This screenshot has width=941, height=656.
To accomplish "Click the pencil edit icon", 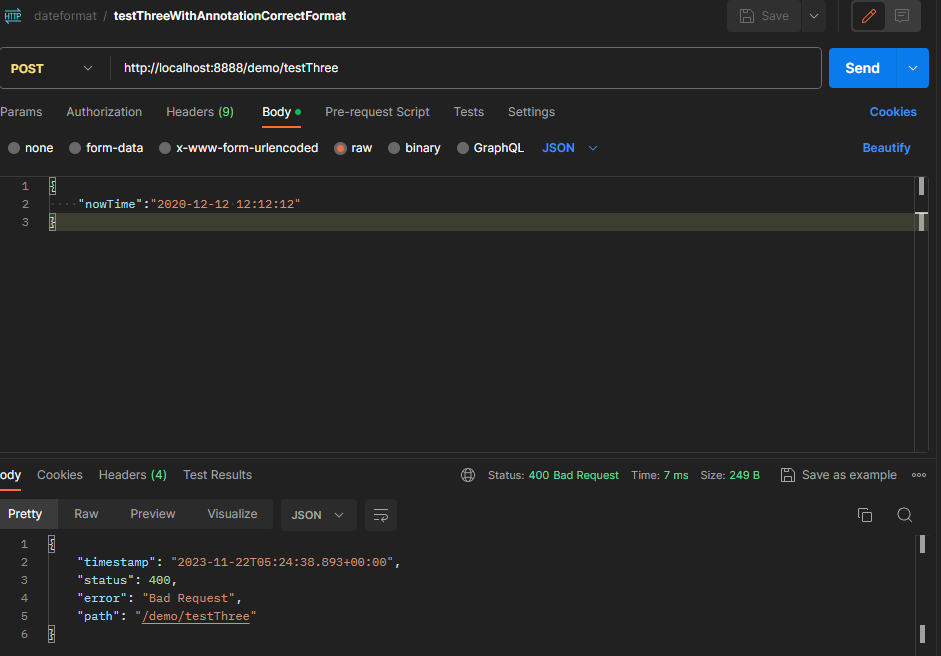I will point(869,16).
